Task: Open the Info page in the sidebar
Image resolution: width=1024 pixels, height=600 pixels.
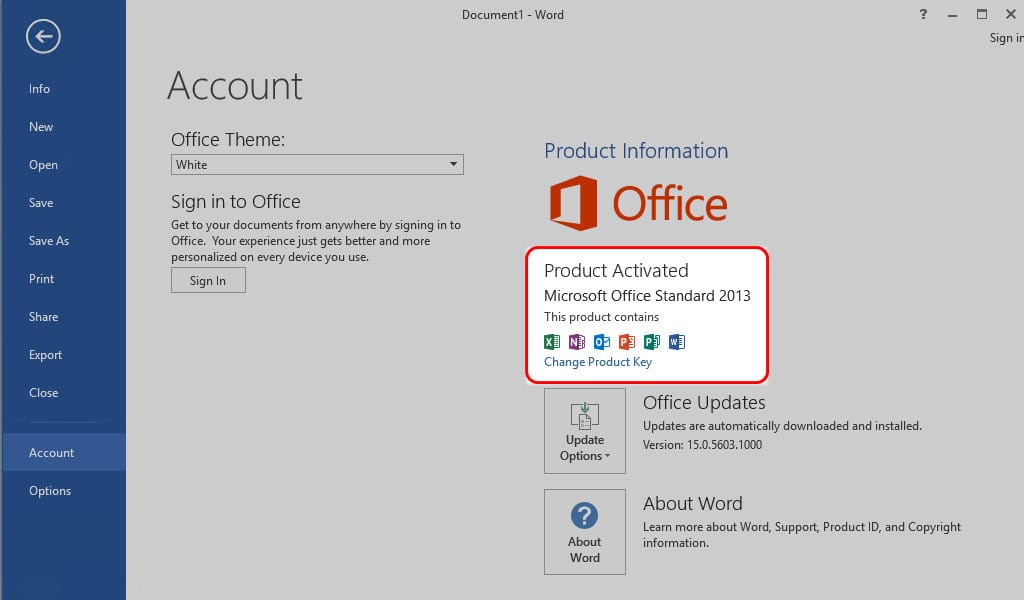Action: tap(39, 89)
